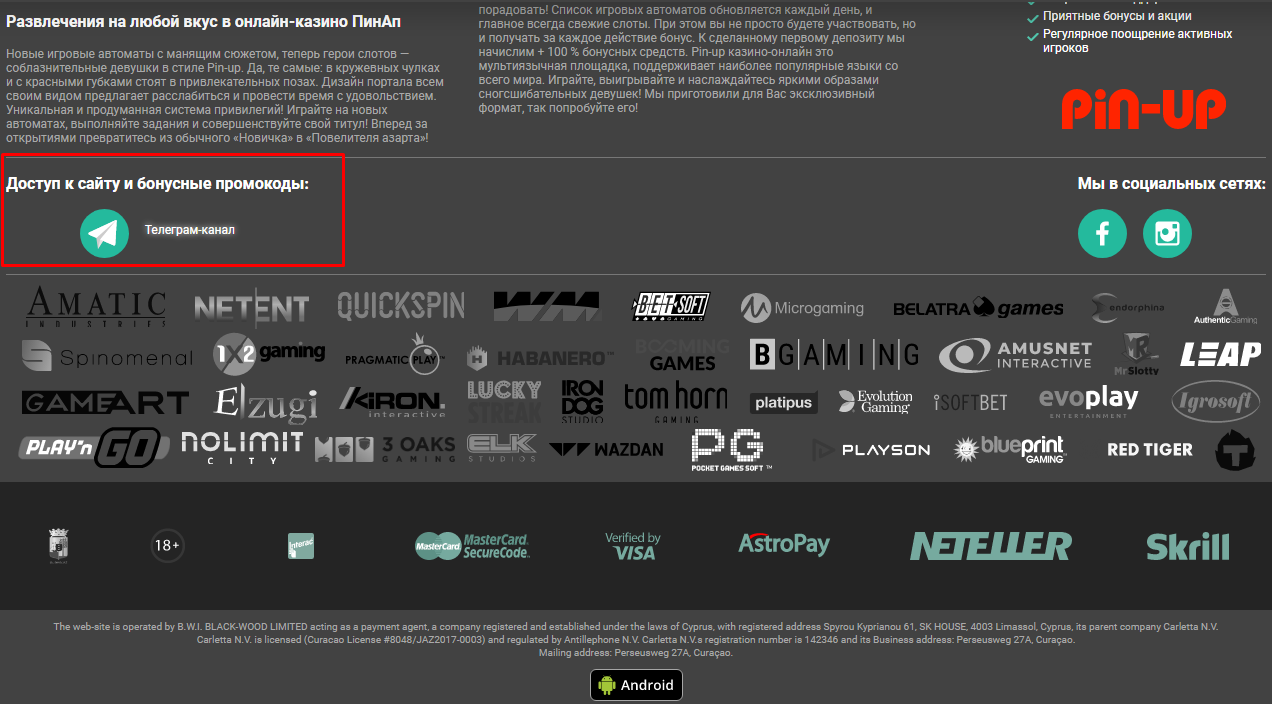
Task: Click the Curaçao license crest icon
Action: 58,546
